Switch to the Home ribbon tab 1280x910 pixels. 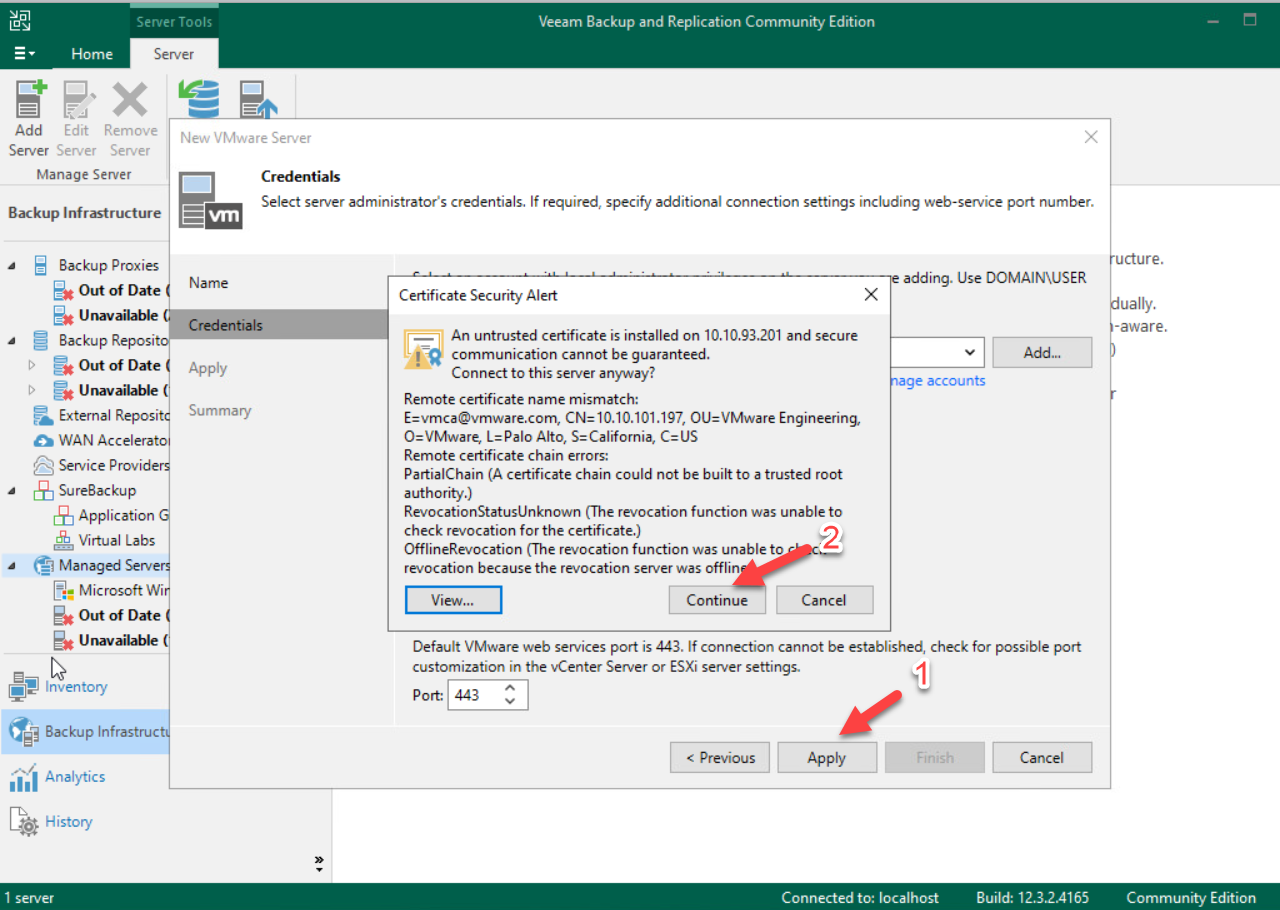[x=92, y=54]
